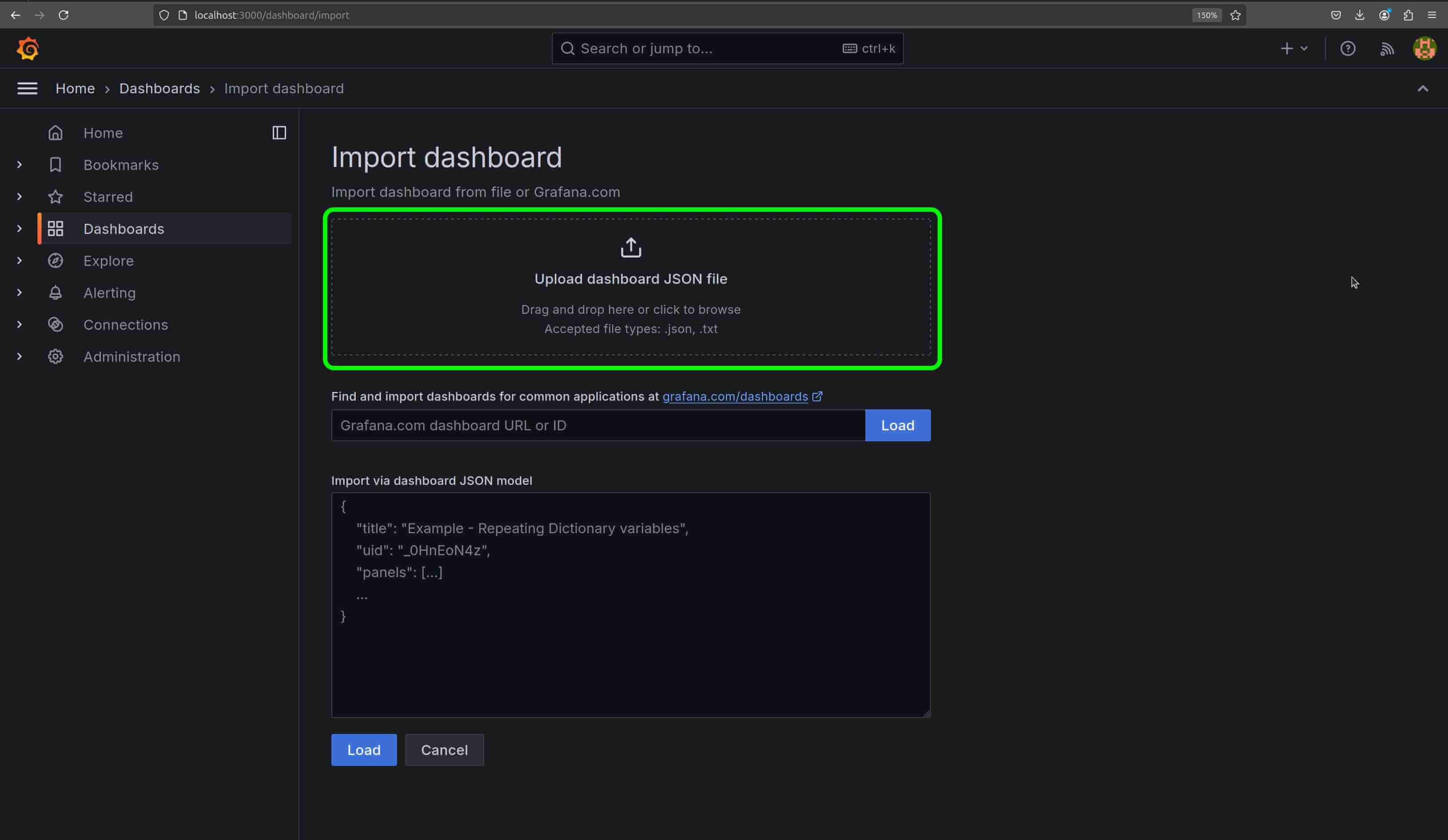Open Administration using the gear icon
The image size is (1448, 840).
[55, 357]
